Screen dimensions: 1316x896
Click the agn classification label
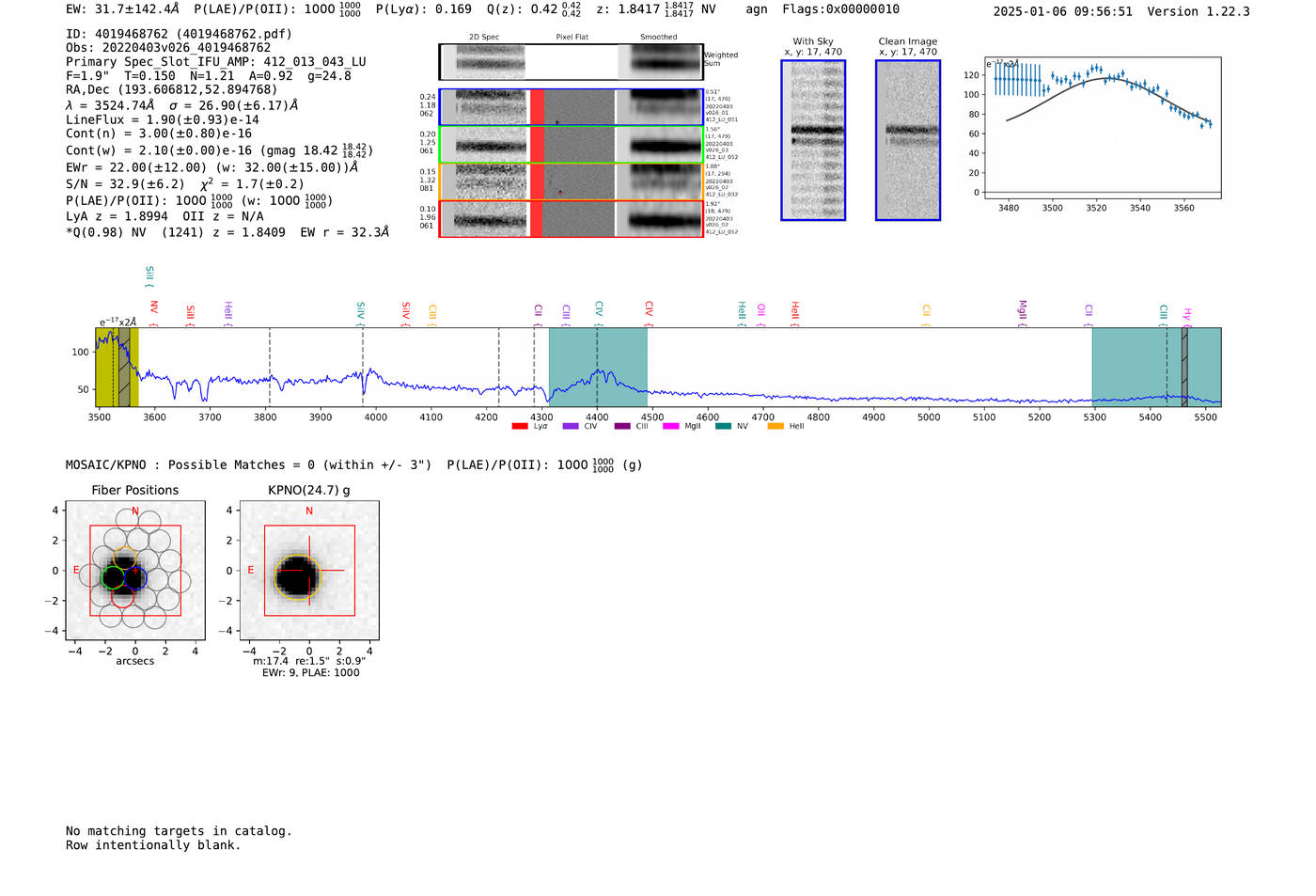pos(757,9)
